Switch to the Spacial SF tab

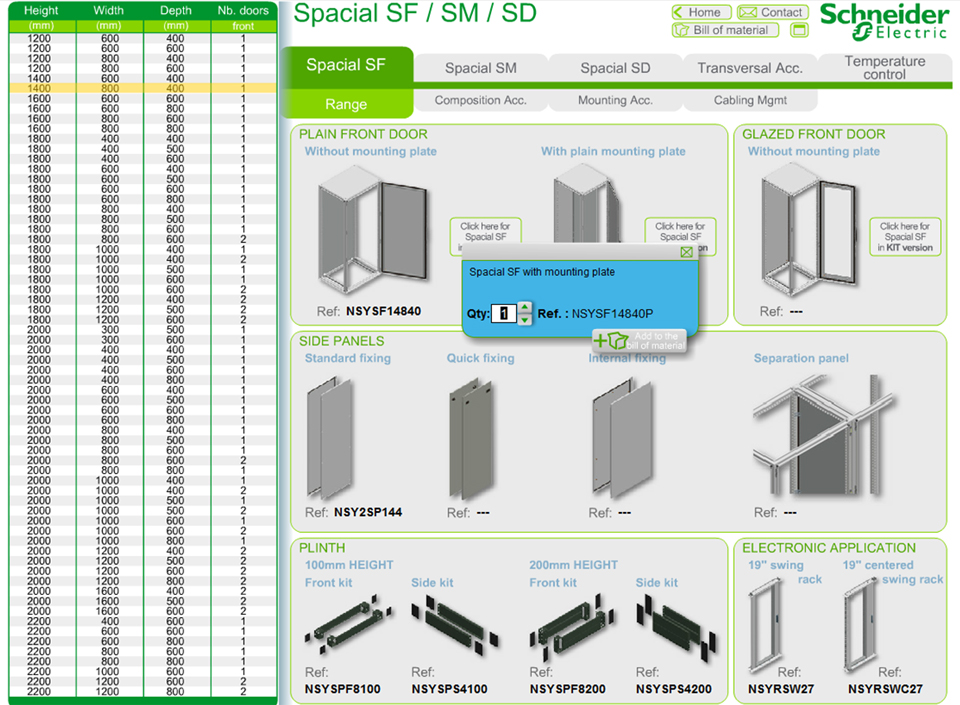coord(346,65)
